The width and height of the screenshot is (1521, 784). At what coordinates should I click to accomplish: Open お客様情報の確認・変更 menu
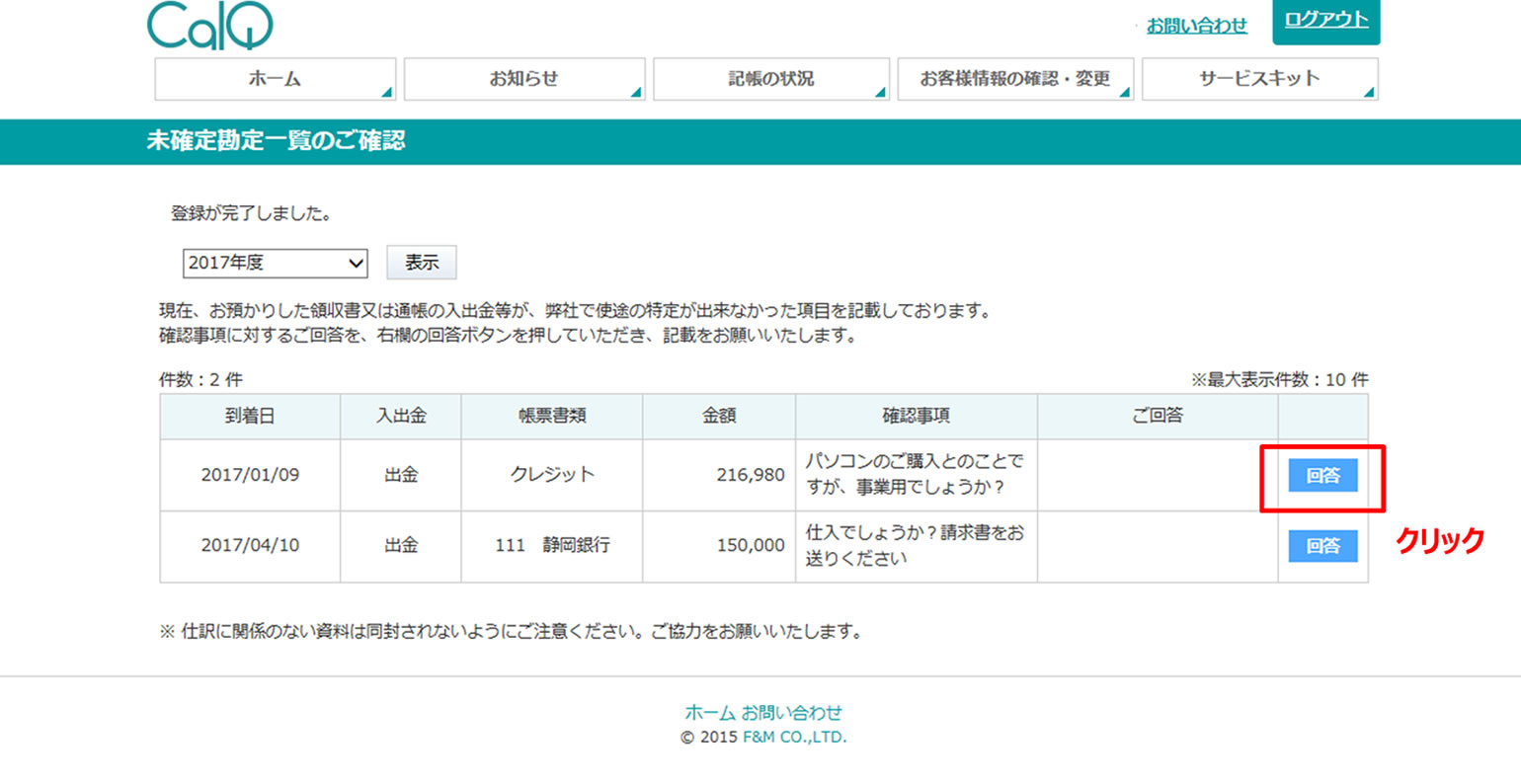point(1014,79)
